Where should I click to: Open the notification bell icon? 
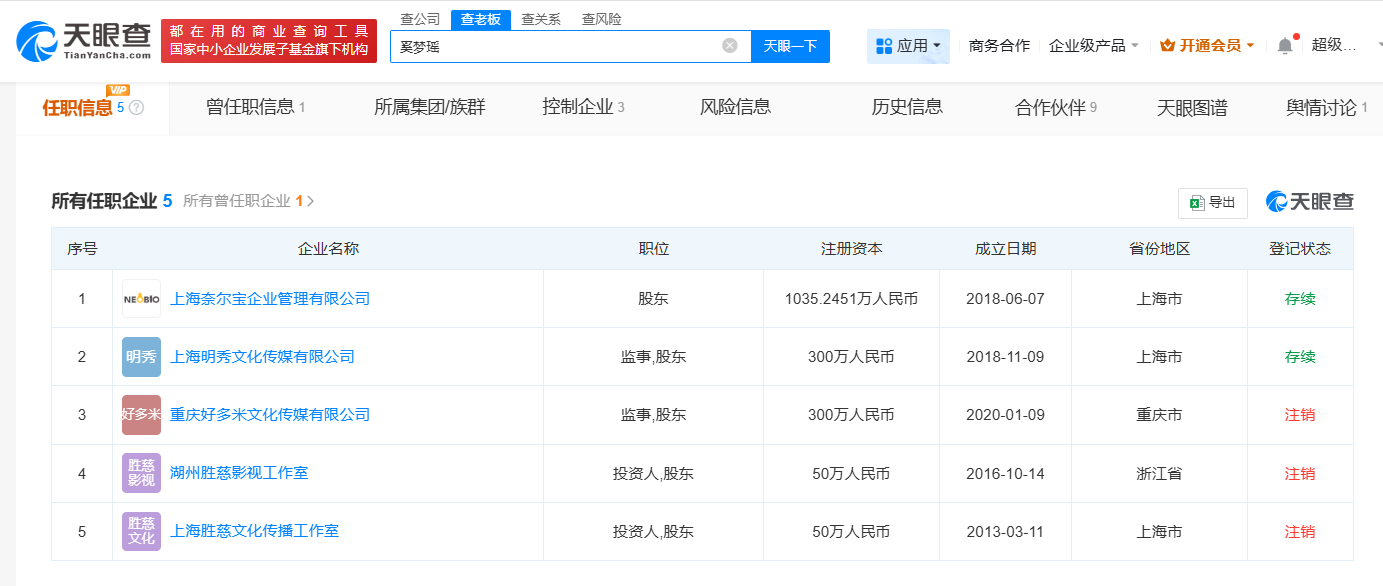[1288, 45]
